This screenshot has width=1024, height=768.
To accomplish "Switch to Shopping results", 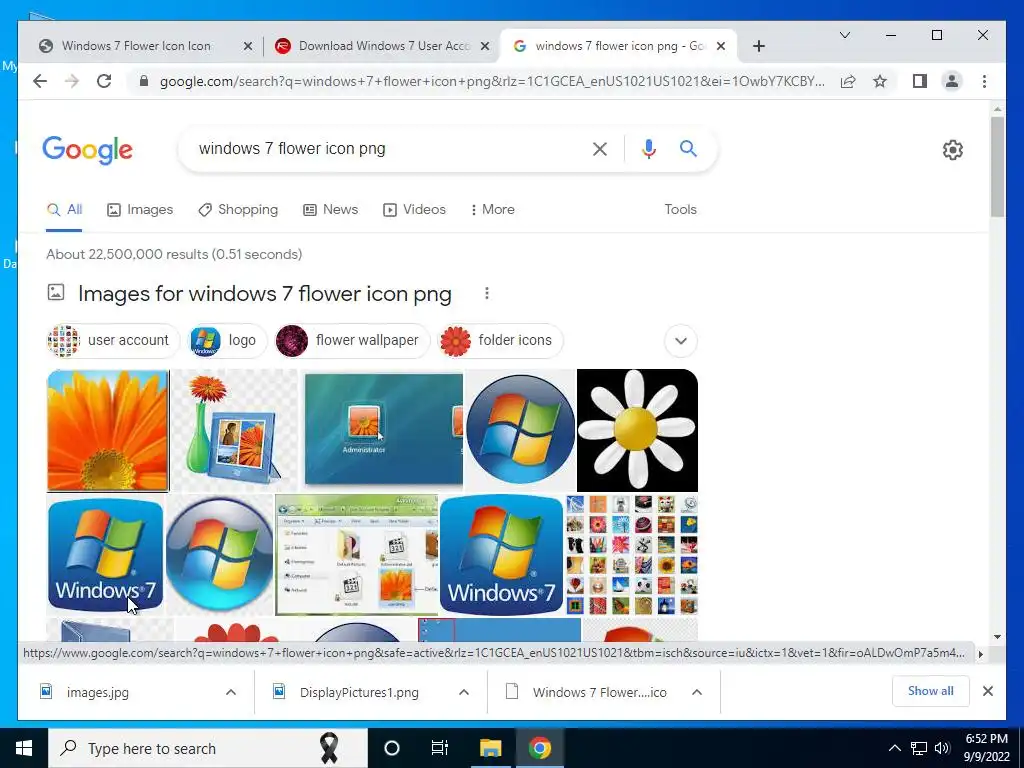I will click(238, 210).
